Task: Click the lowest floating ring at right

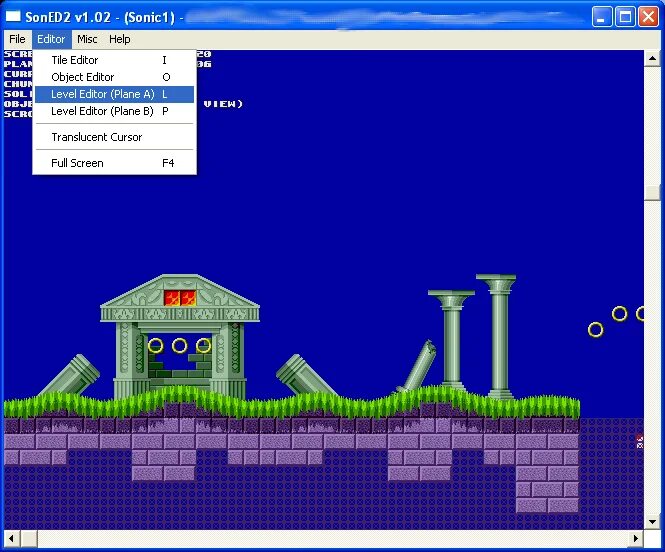Action: 595,329
